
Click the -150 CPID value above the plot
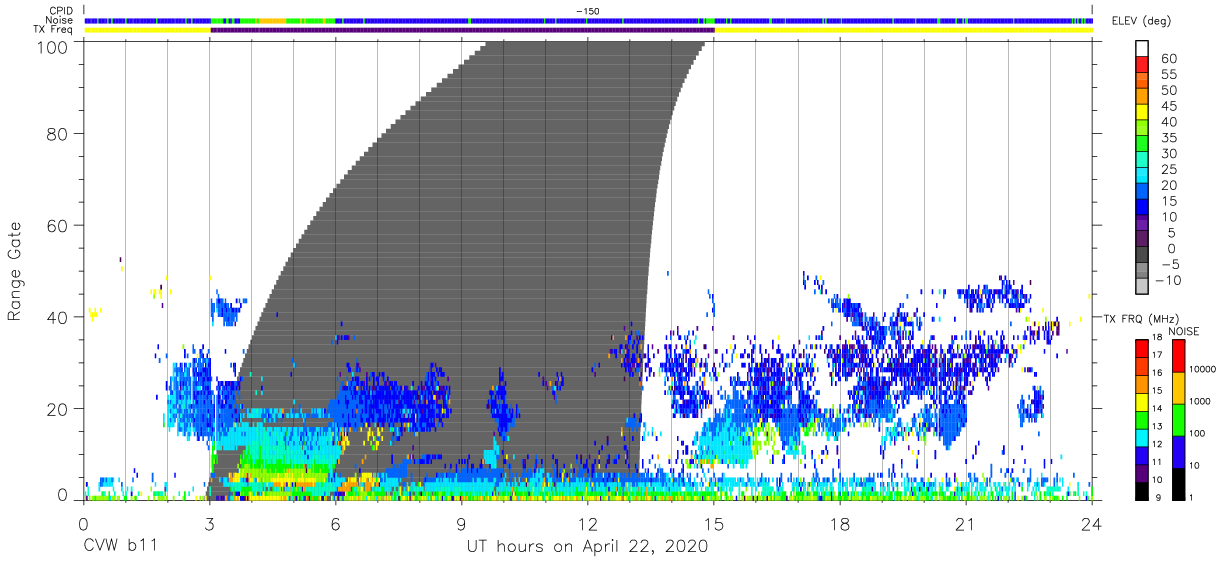[587, 11]
